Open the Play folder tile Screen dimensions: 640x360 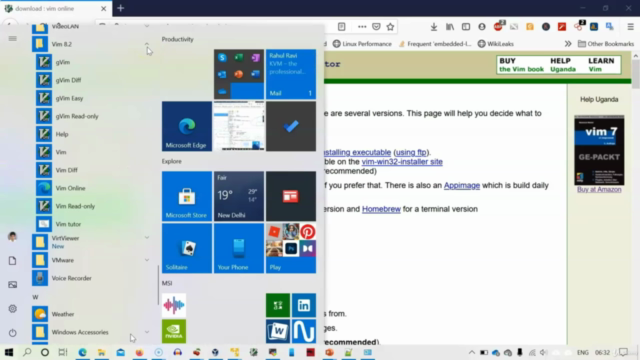click(x=291, y=248)
